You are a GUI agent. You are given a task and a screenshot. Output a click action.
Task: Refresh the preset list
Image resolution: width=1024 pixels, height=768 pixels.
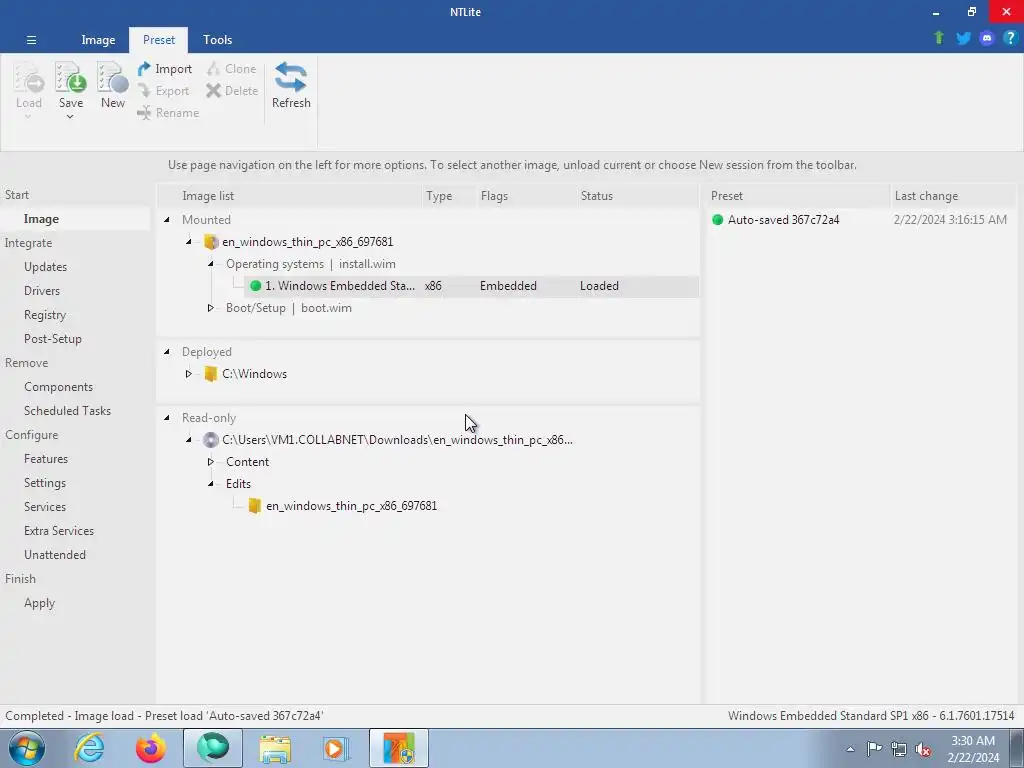click(x=291, y=85)
